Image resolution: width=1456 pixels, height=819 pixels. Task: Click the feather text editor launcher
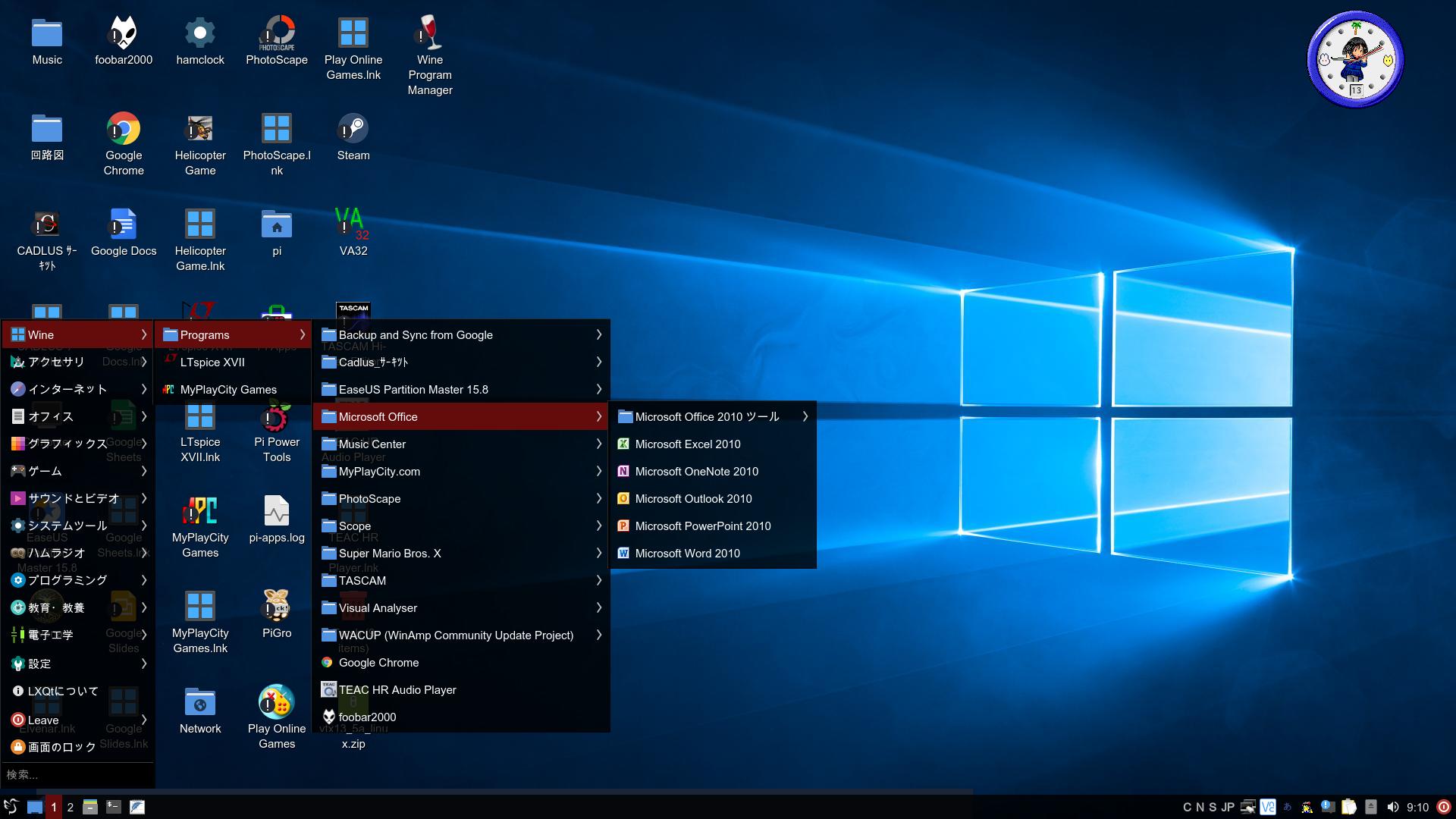click(x=137, y=807)
